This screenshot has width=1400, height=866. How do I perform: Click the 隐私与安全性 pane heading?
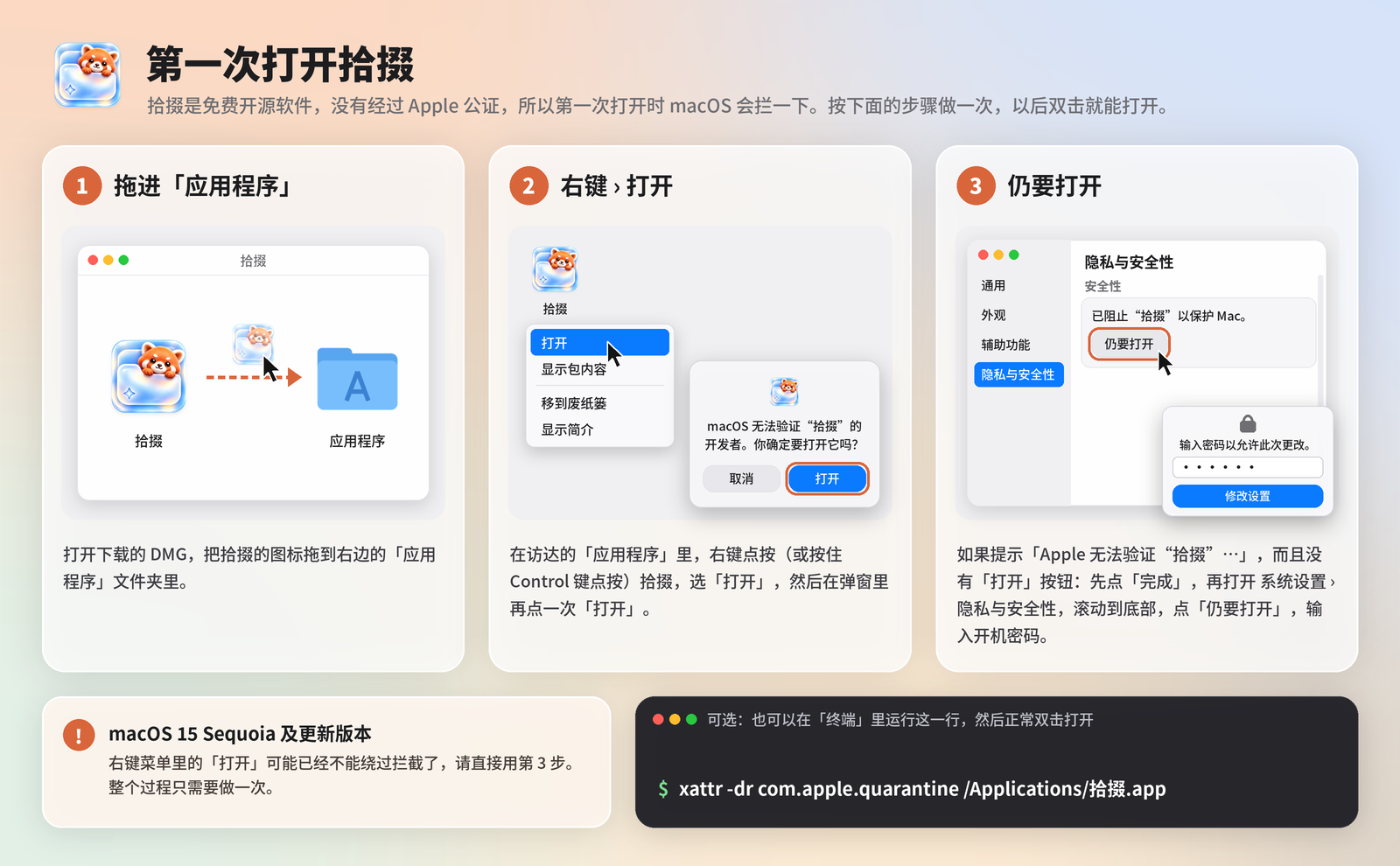pyautogui.click(x=1129, y=262)
